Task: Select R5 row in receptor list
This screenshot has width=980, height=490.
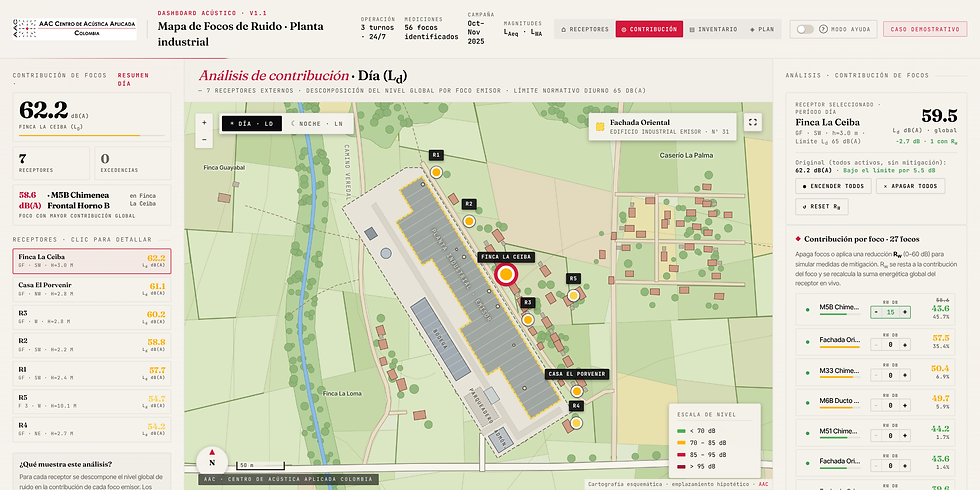Action: (x=92, y=402)
